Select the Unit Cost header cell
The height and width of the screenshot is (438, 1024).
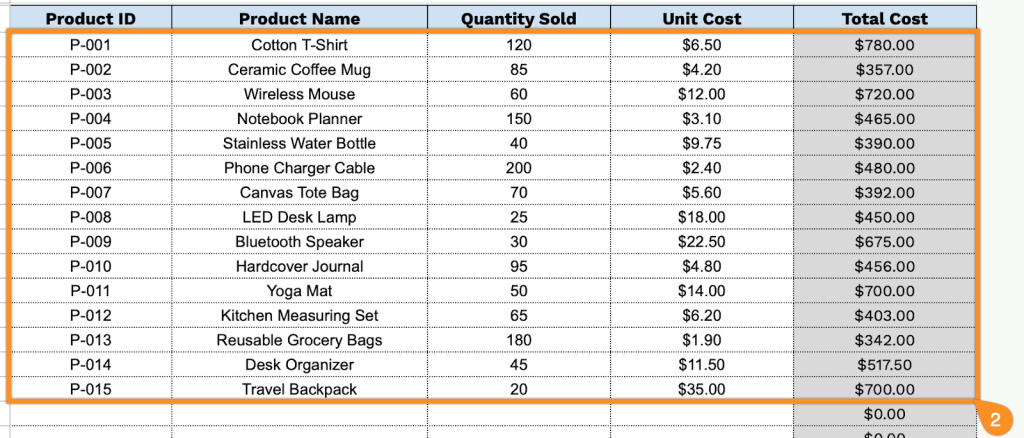point(701,19)
